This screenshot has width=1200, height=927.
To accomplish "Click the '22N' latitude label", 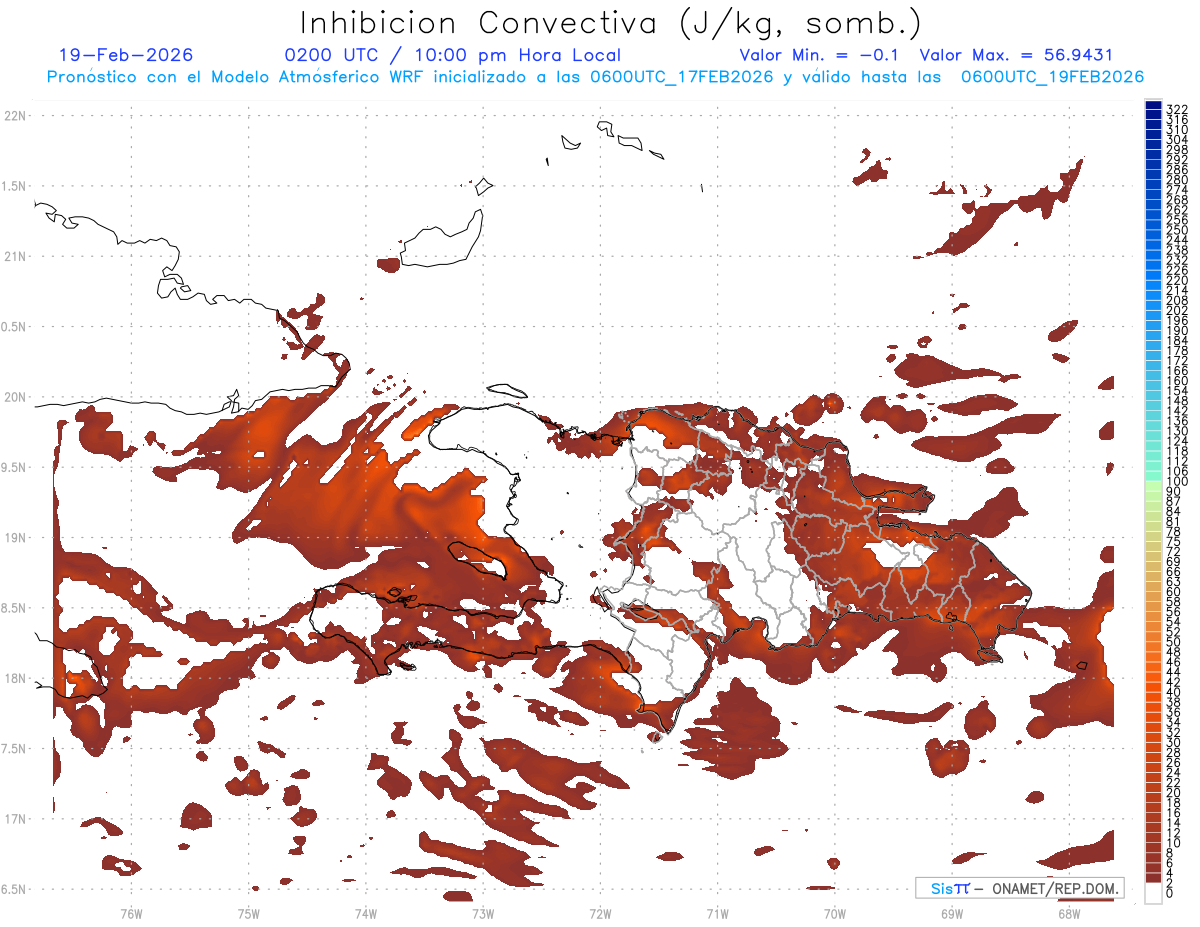I will (16, 116).
